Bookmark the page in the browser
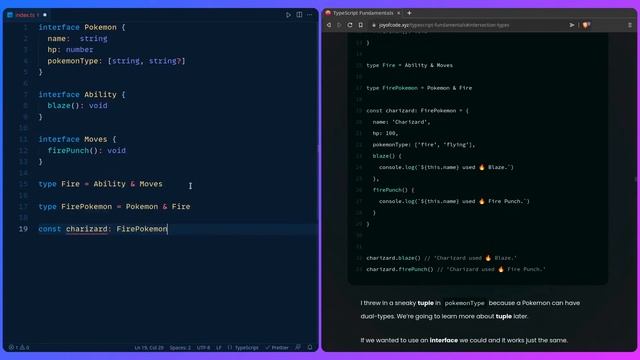This screenshot has width=640, height=360. click(x=361, y=25)
